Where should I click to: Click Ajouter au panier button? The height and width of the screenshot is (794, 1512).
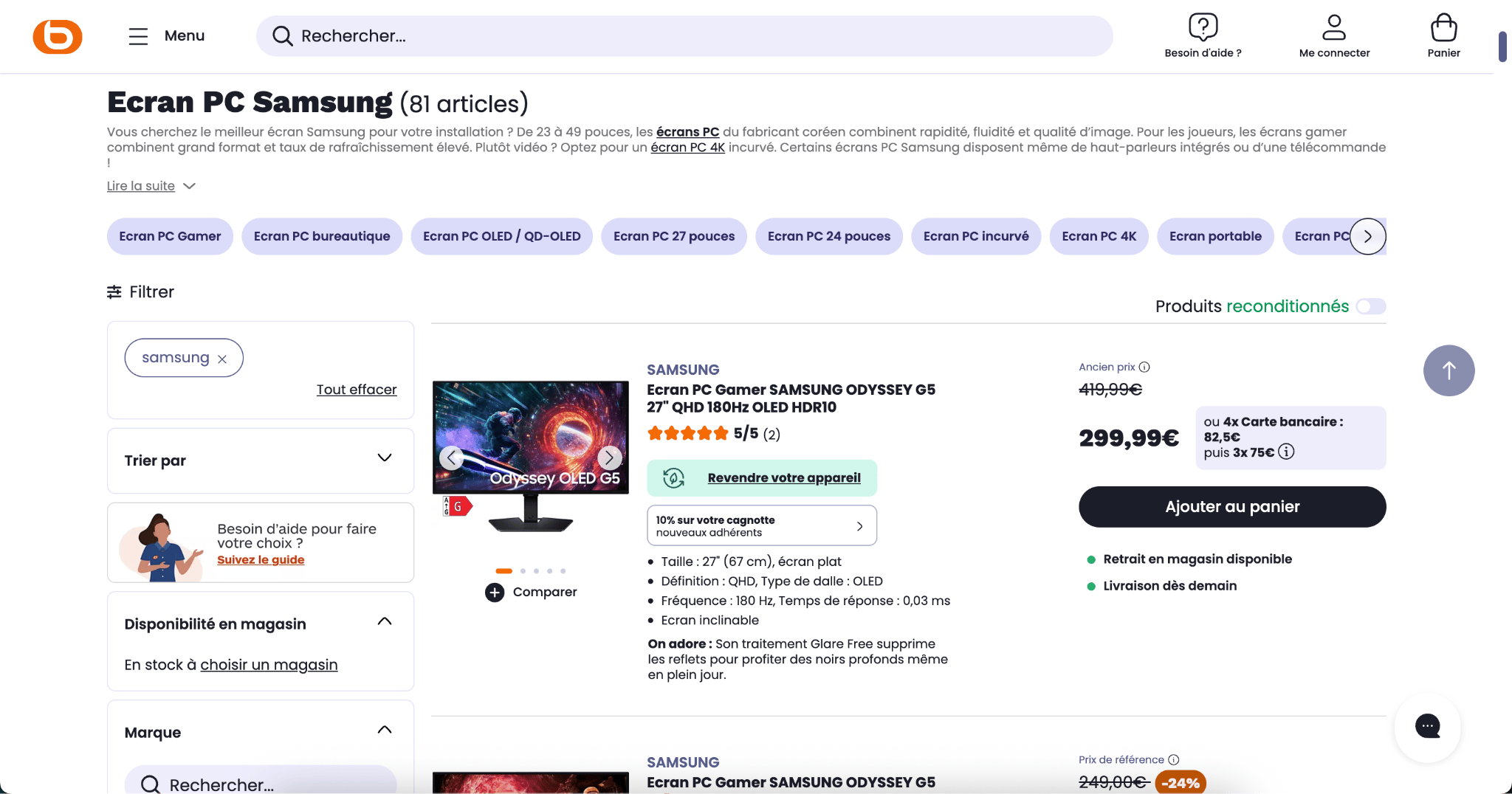tap(1232, 507)
